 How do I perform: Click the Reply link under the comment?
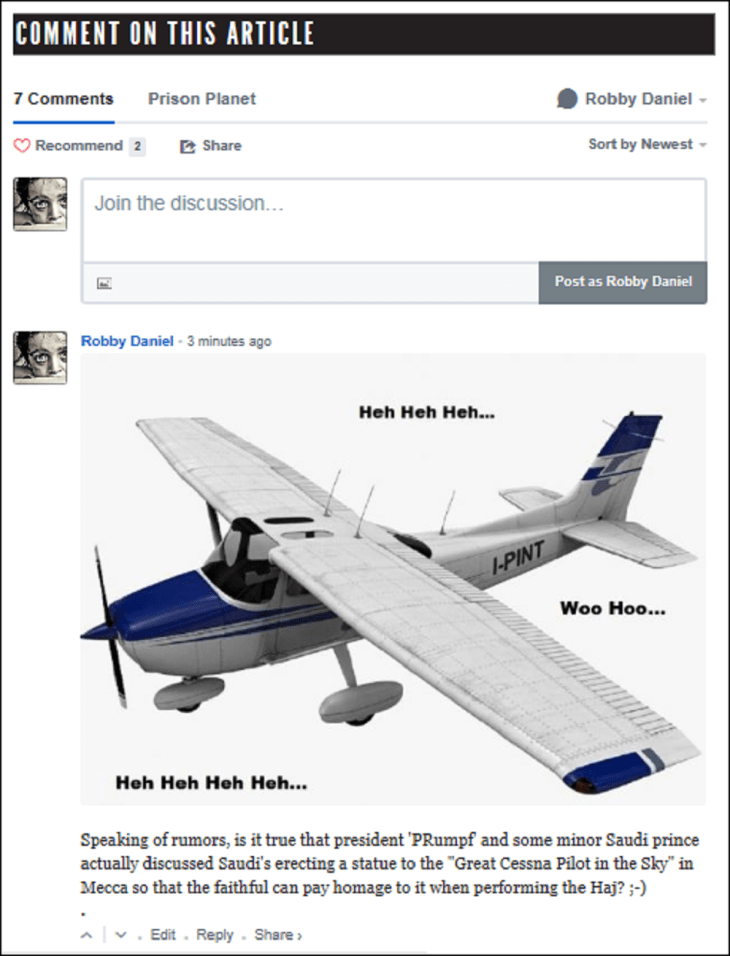pyautogui.click(x=215, y=935)
